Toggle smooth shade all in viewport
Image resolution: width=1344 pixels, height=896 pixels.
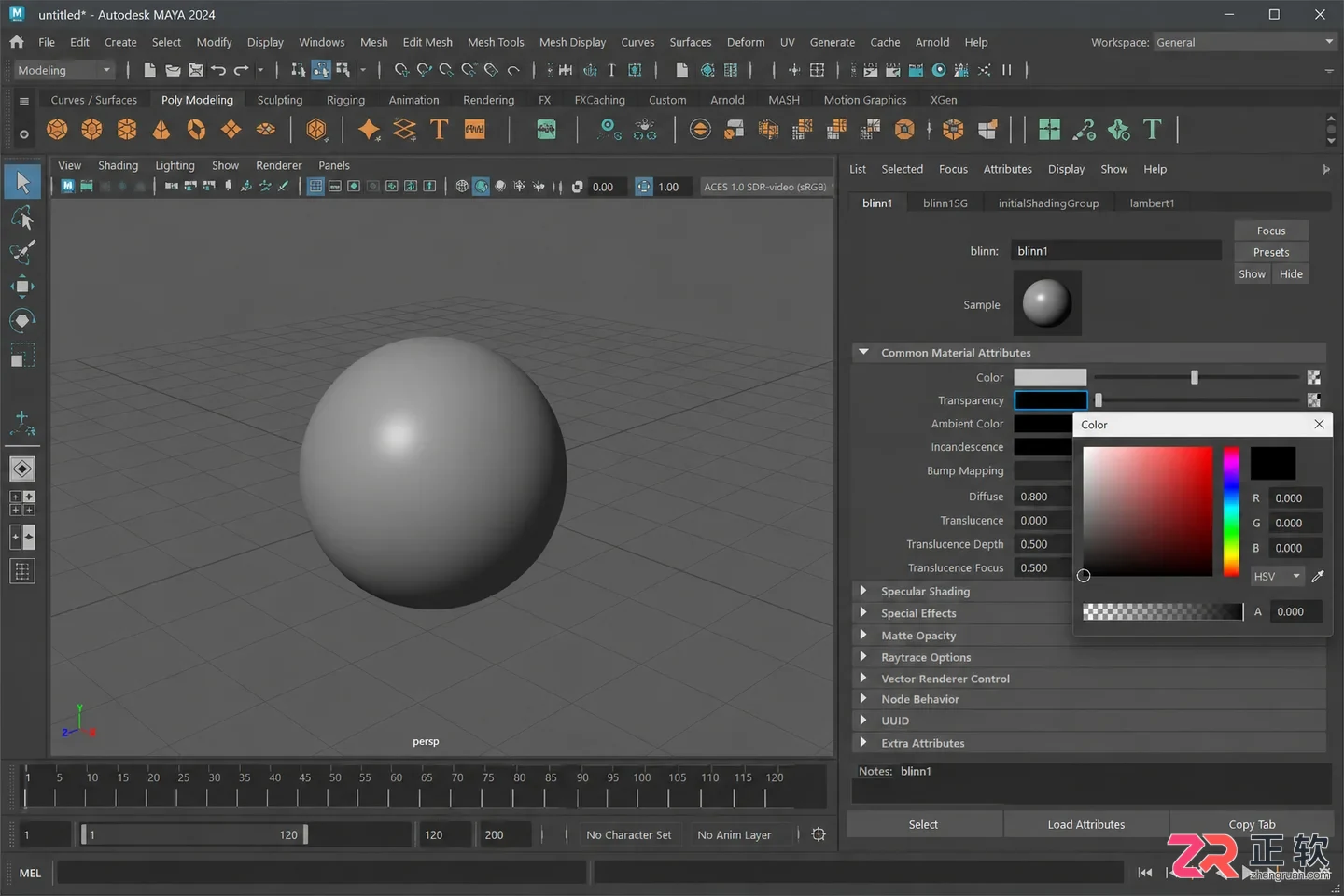481,187
